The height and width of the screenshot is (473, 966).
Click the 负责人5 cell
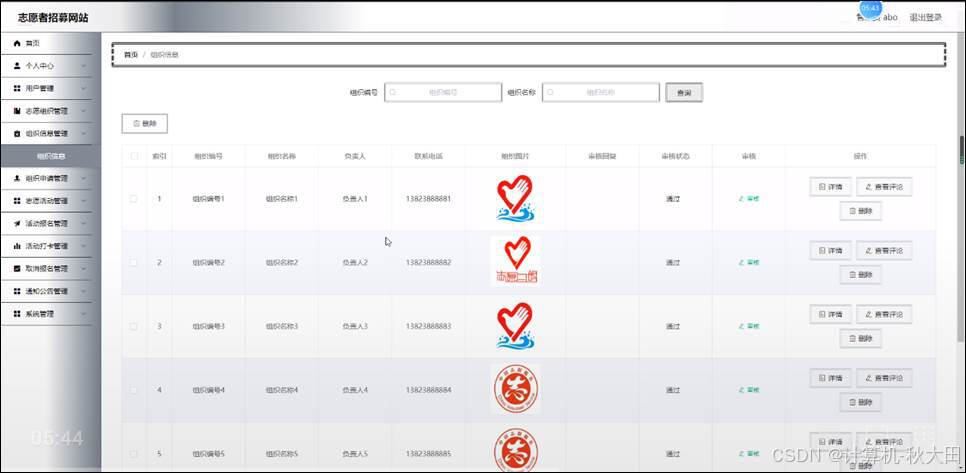click(x=355, y=454)
